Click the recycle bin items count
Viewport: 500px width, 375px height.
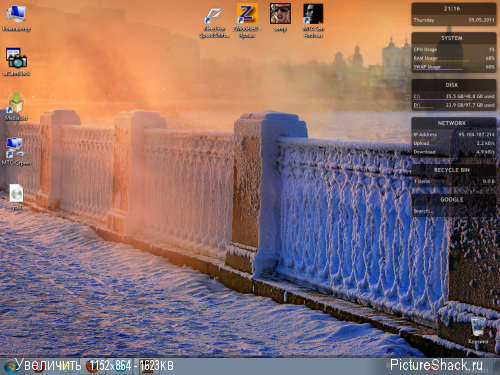pos(422,182)
